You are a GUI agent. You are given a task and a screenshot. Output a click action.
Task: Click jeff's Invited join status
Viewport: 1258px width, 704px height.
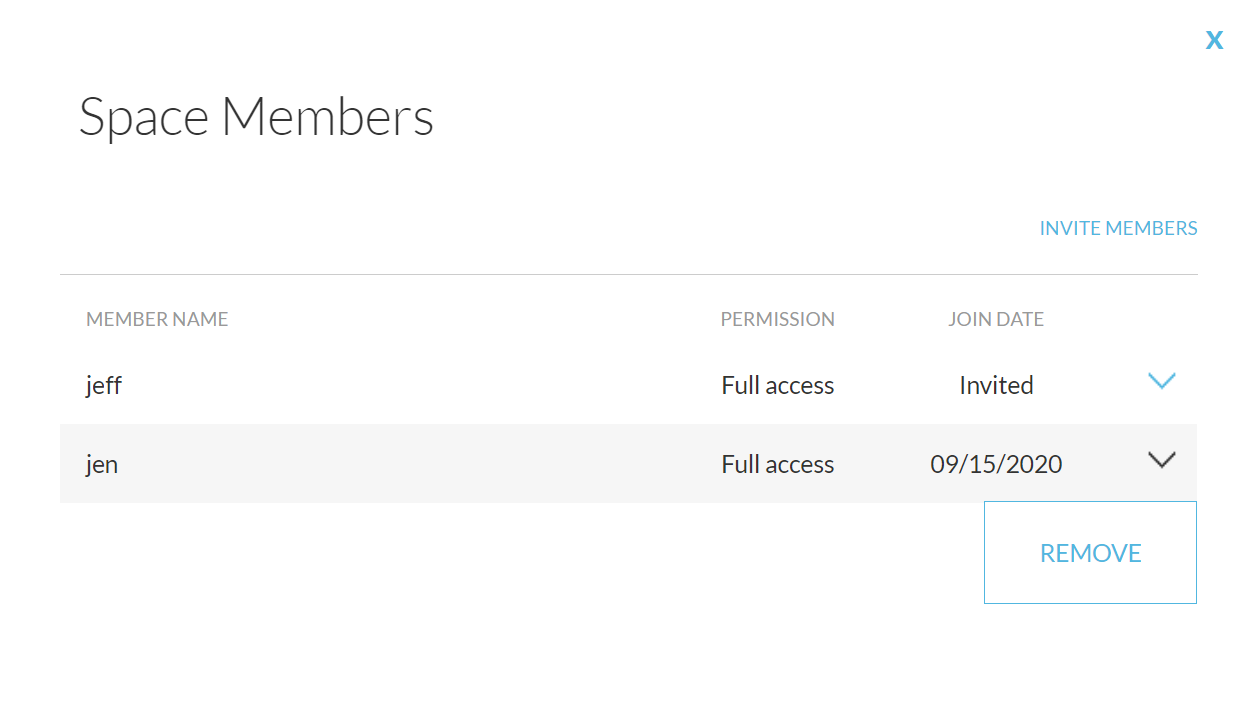[996, 385]
